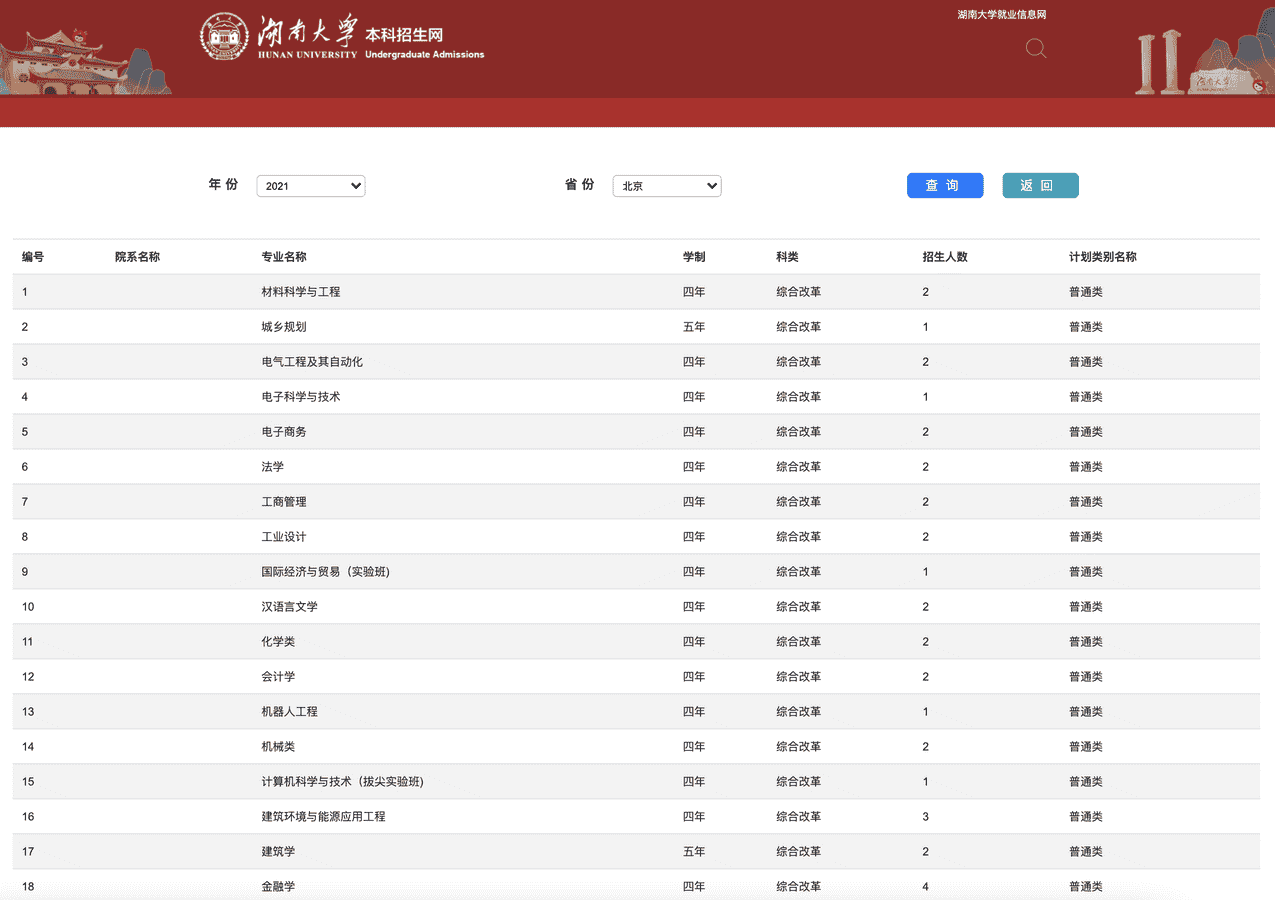Viewport: 1275px width, 900px height.
Task: Click the 计划类别名称 column header
Action: tap(1102, 257)
